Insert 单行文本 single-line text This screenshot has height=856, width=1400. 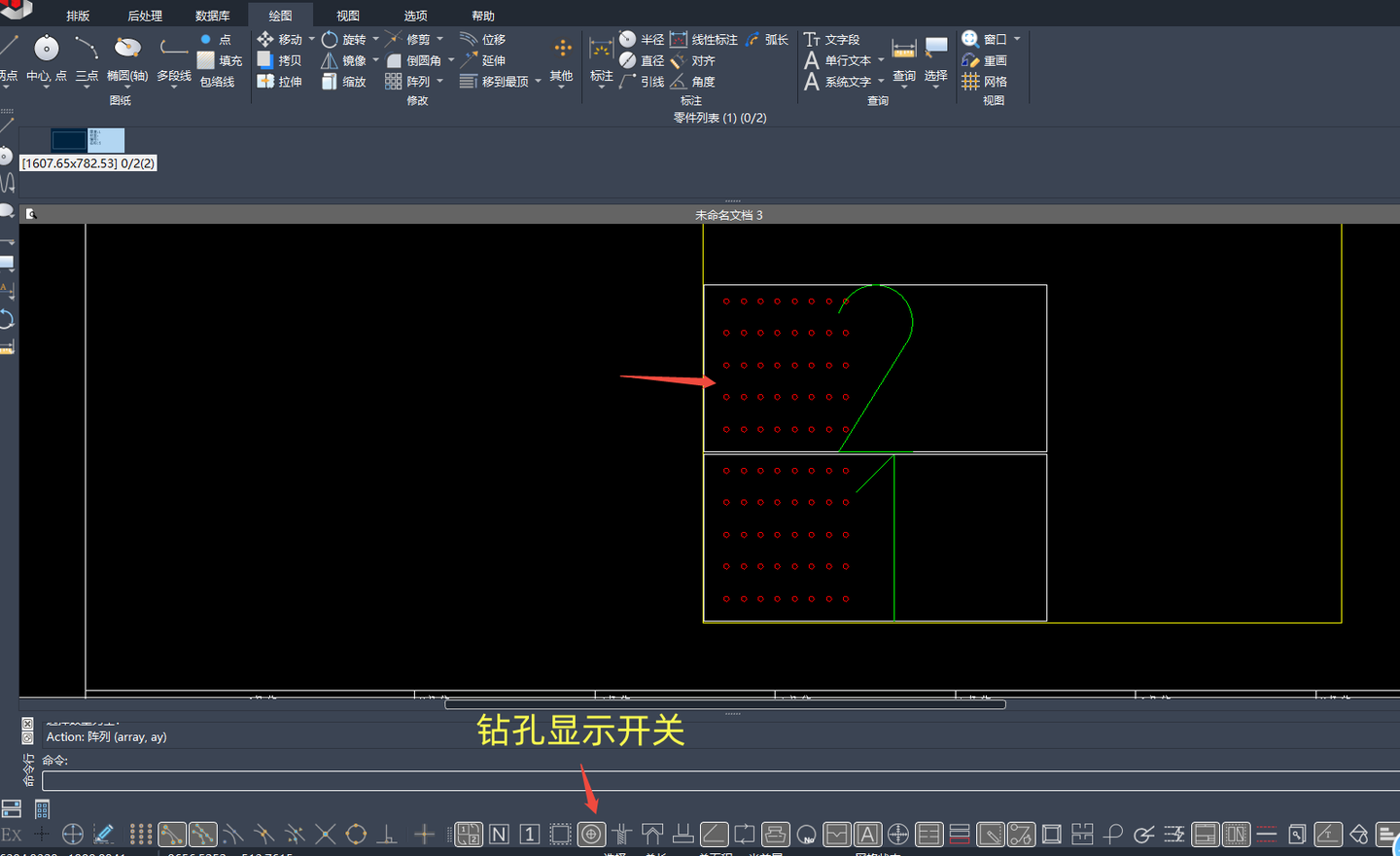coord(838,60)
